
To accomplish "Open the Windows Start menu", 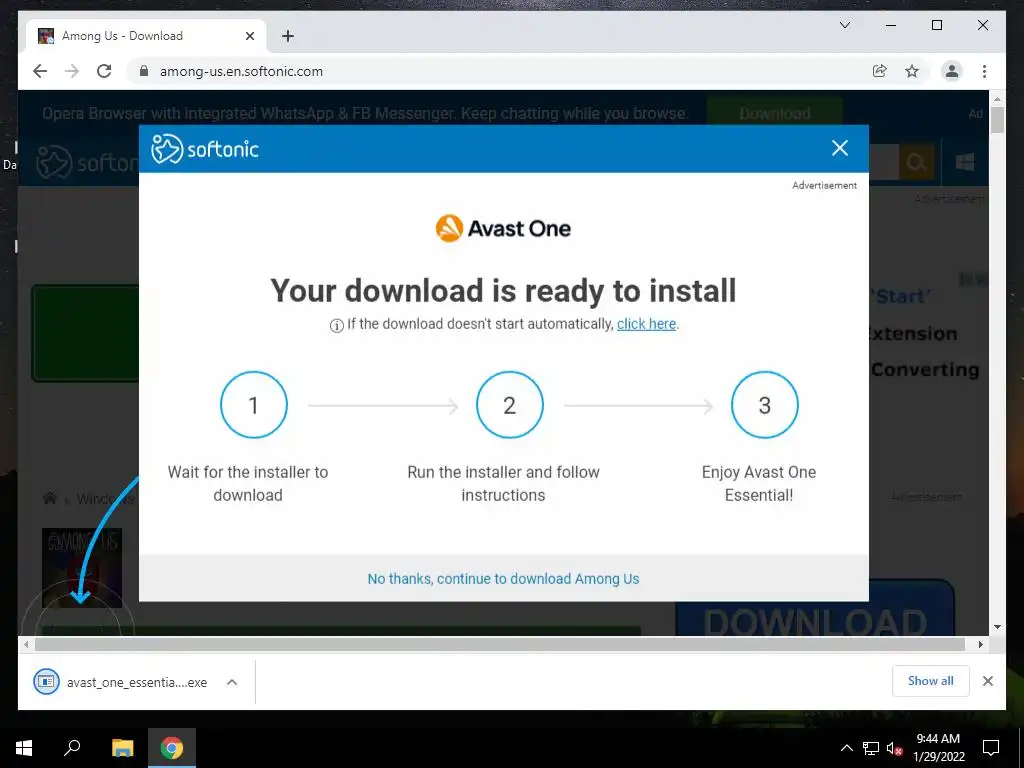I will tap(24, 748).
